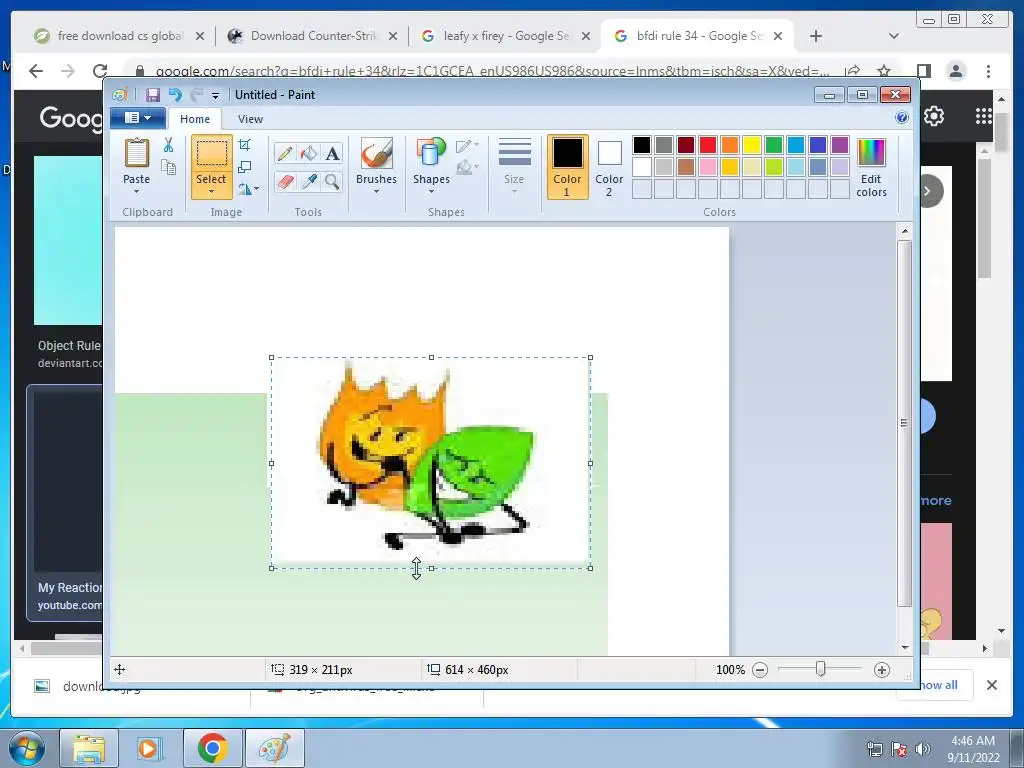Click the Cut scissors icon
The width and height of the screenshot is (1024, 768).
tap(168, 145)
